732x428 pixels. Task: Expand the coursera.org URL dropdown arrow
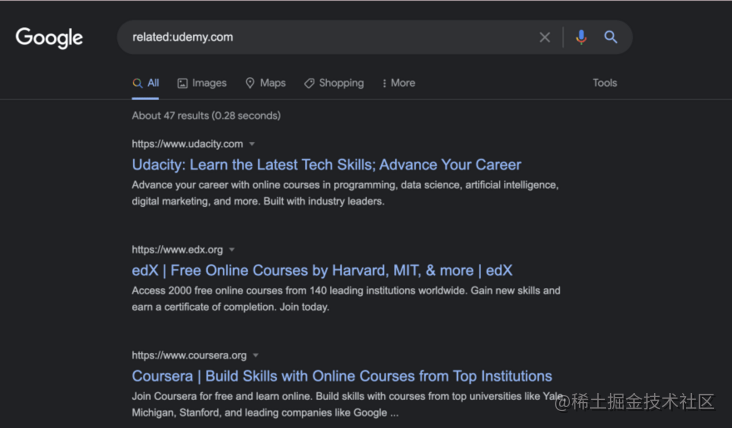point(255,355)
